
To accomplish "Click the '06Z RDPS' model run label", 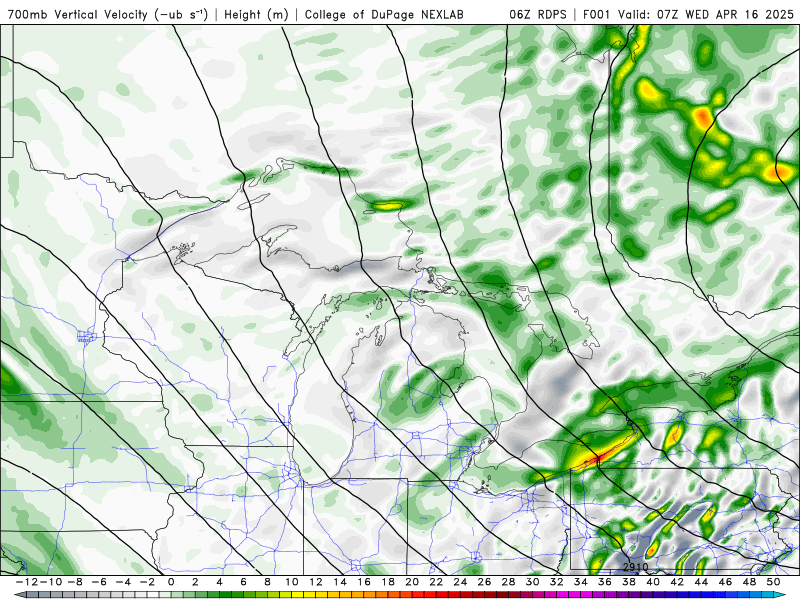I will (537, 14).
